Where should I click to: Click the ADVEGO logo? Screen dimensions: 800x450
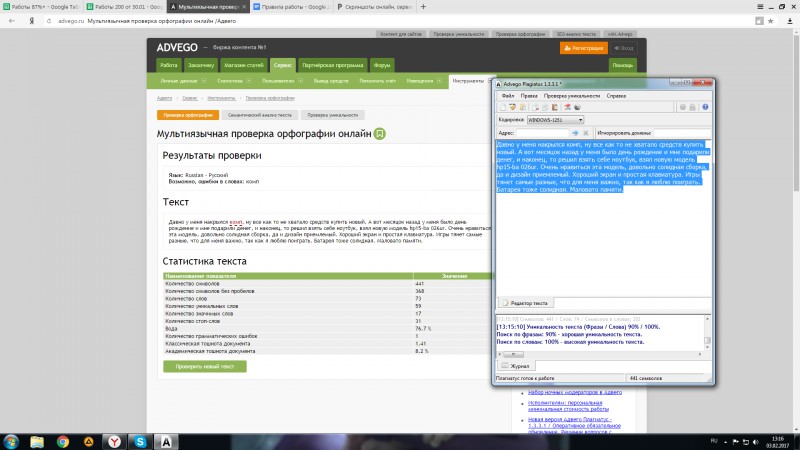coord(177,47)
